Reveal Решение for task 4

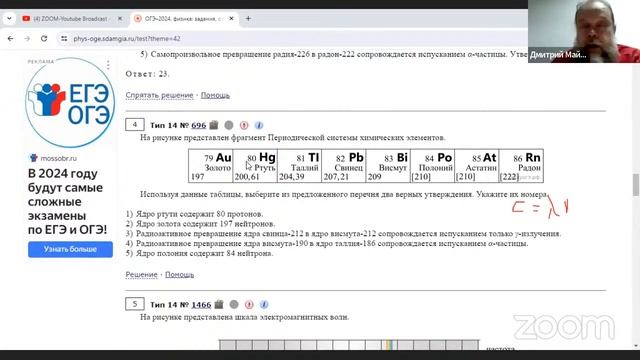pyautogui.click(x=141, y=275)
